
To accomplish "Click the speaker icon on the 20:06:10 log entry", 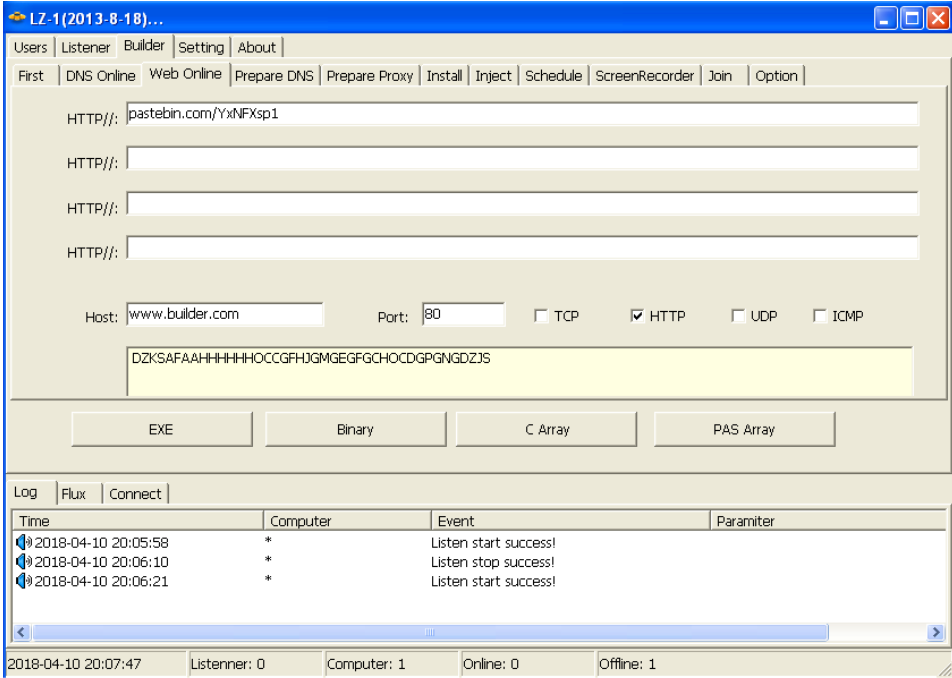I will pyautogui.click(x=24, y=562).
